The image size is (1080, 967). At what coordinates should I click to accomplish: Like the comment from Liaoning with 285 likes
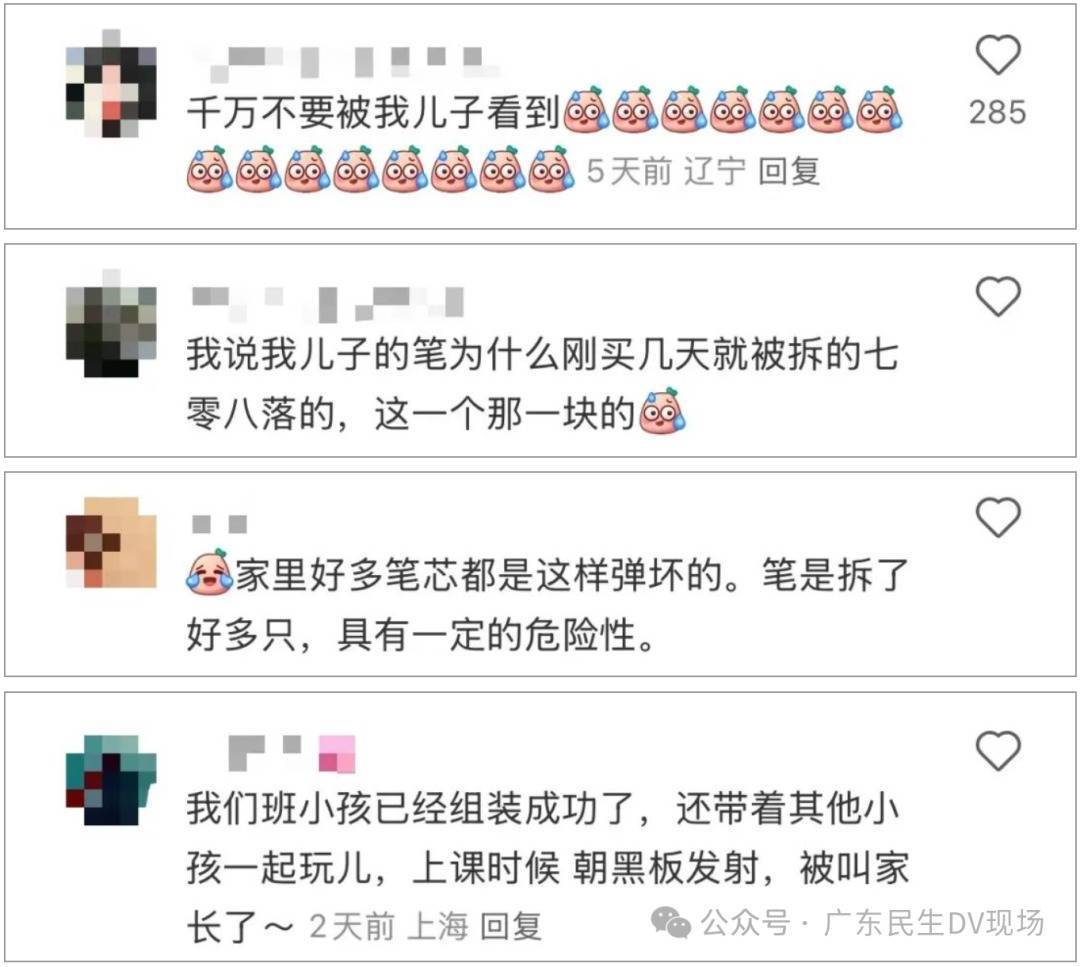[998, 55]
